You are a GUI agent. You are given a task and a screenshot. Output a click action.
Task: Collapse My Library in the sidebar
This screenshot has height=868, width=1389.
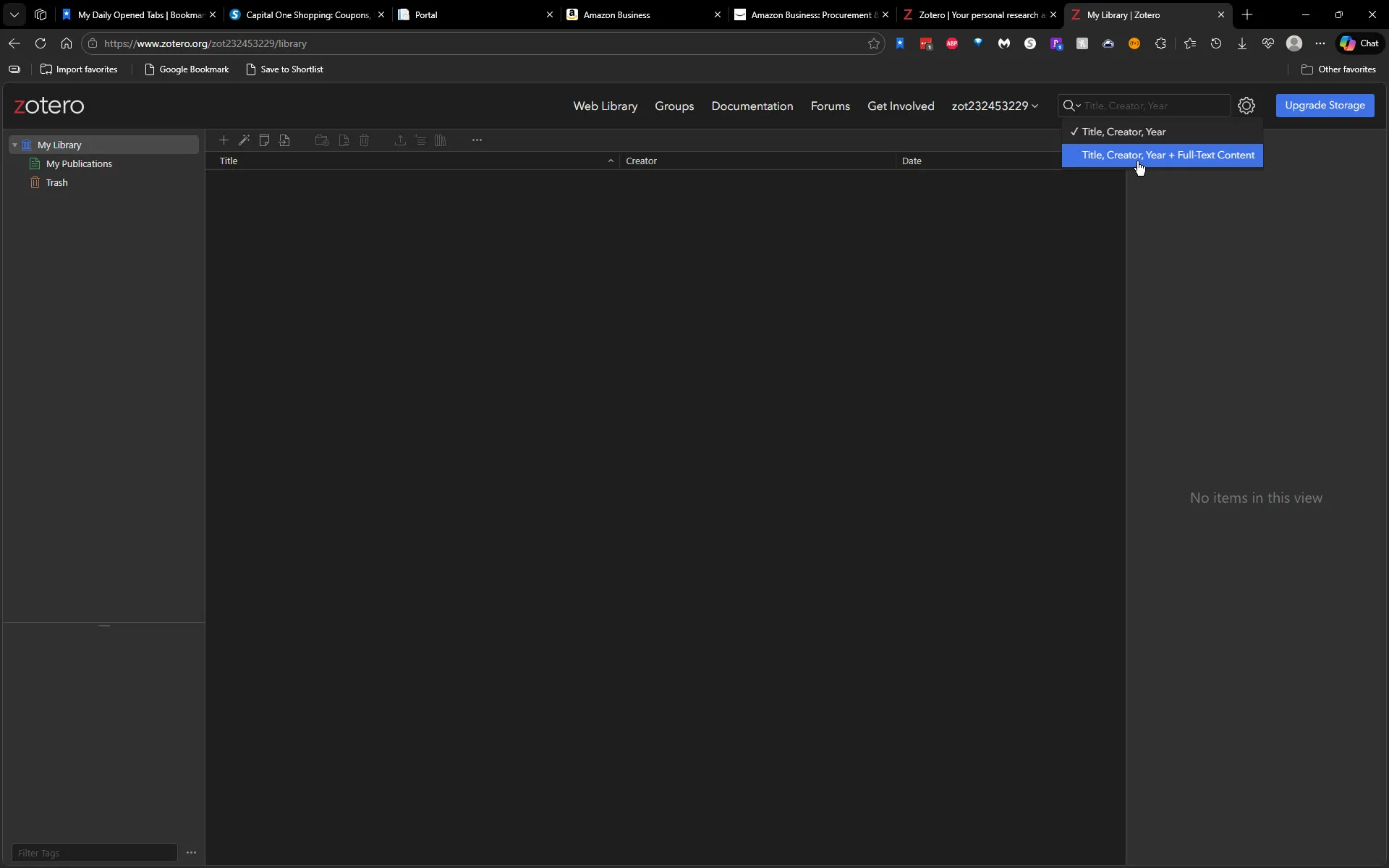tap(15, 145)
